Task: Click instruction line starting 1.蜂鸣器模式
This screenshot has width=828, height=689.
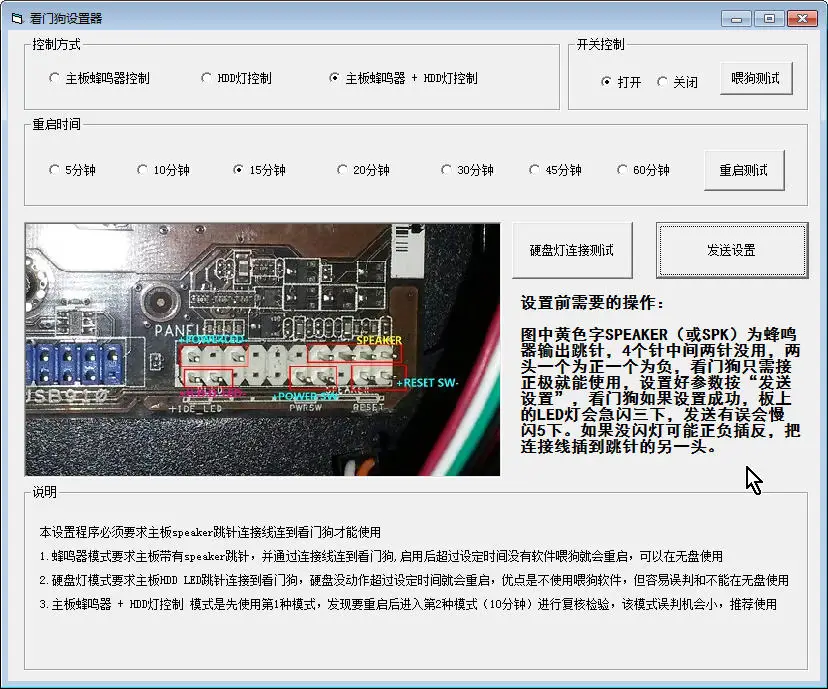Action: [x=381, y=556]
